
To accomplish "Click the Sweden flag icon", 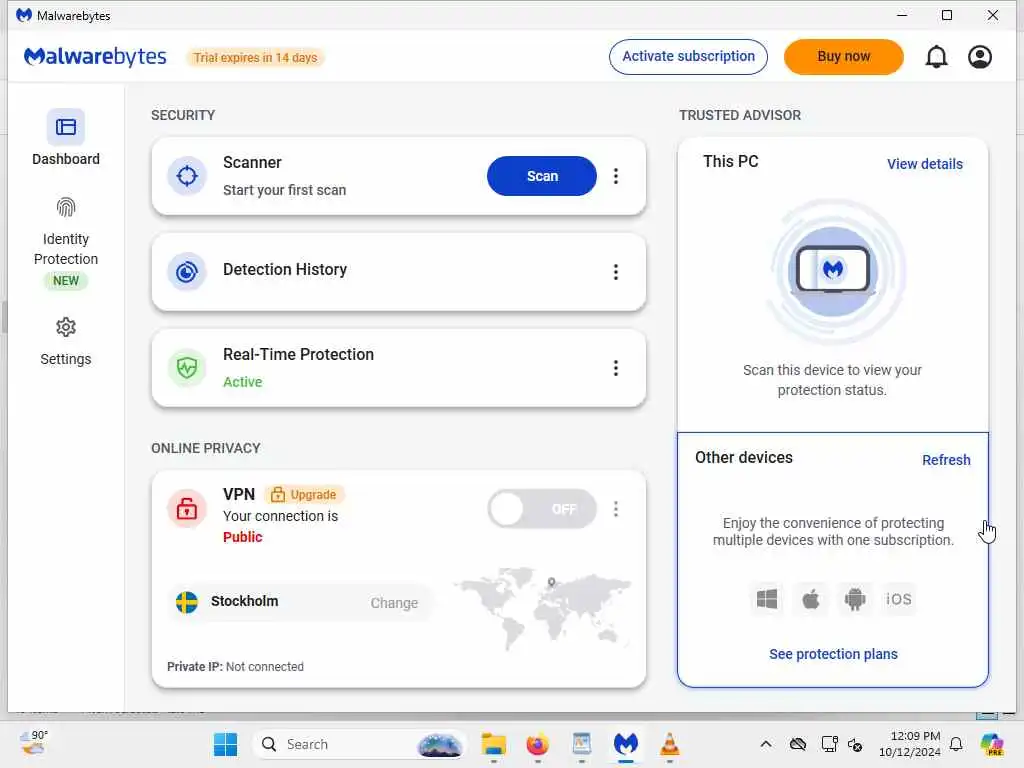I will coord(187,602).
